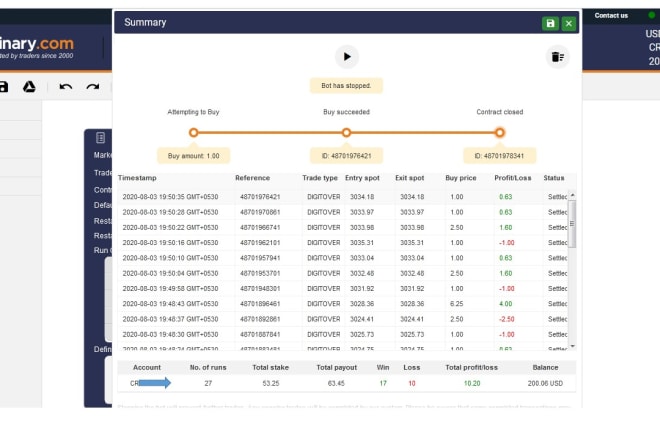Click the redo arrow in the toolbar
The image size is (660, 440).
pyautogui.click(x=93, y=87)
